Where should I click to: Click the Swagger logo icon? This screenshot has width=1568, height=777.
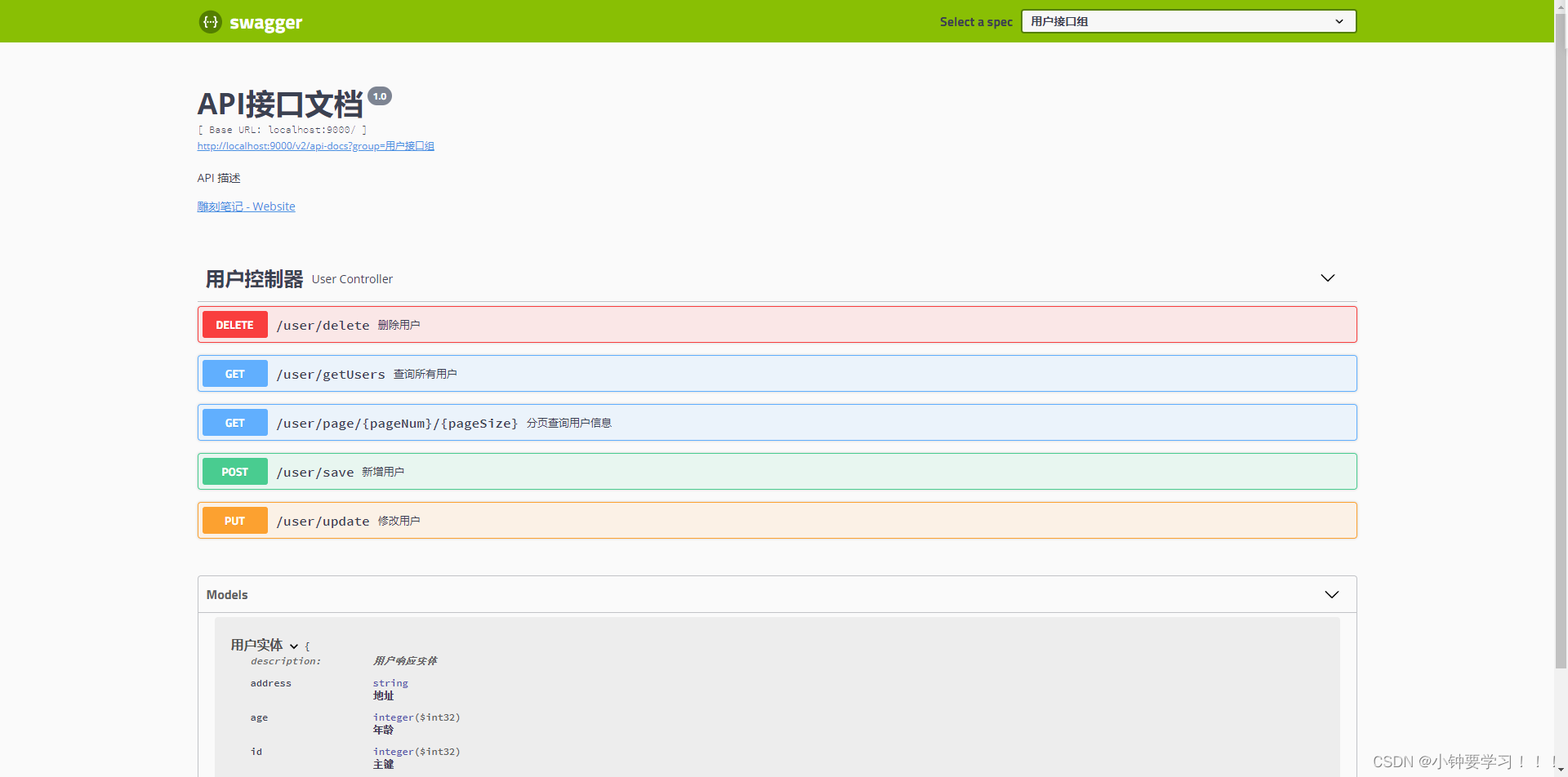click(211, 22)
